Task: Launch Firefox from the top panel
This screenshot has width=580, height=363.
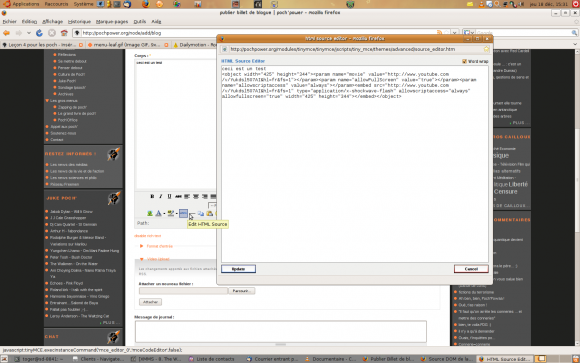Action: coord(146,4)
